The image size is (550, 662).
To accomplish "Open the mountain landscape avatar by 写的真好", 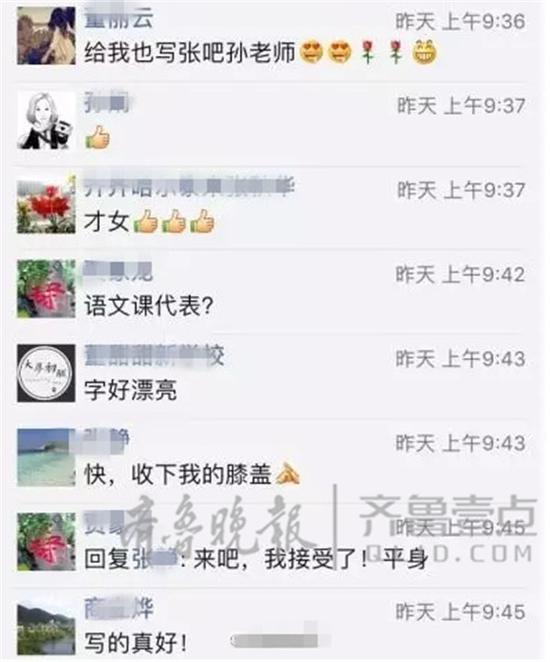I will (46, 627).
